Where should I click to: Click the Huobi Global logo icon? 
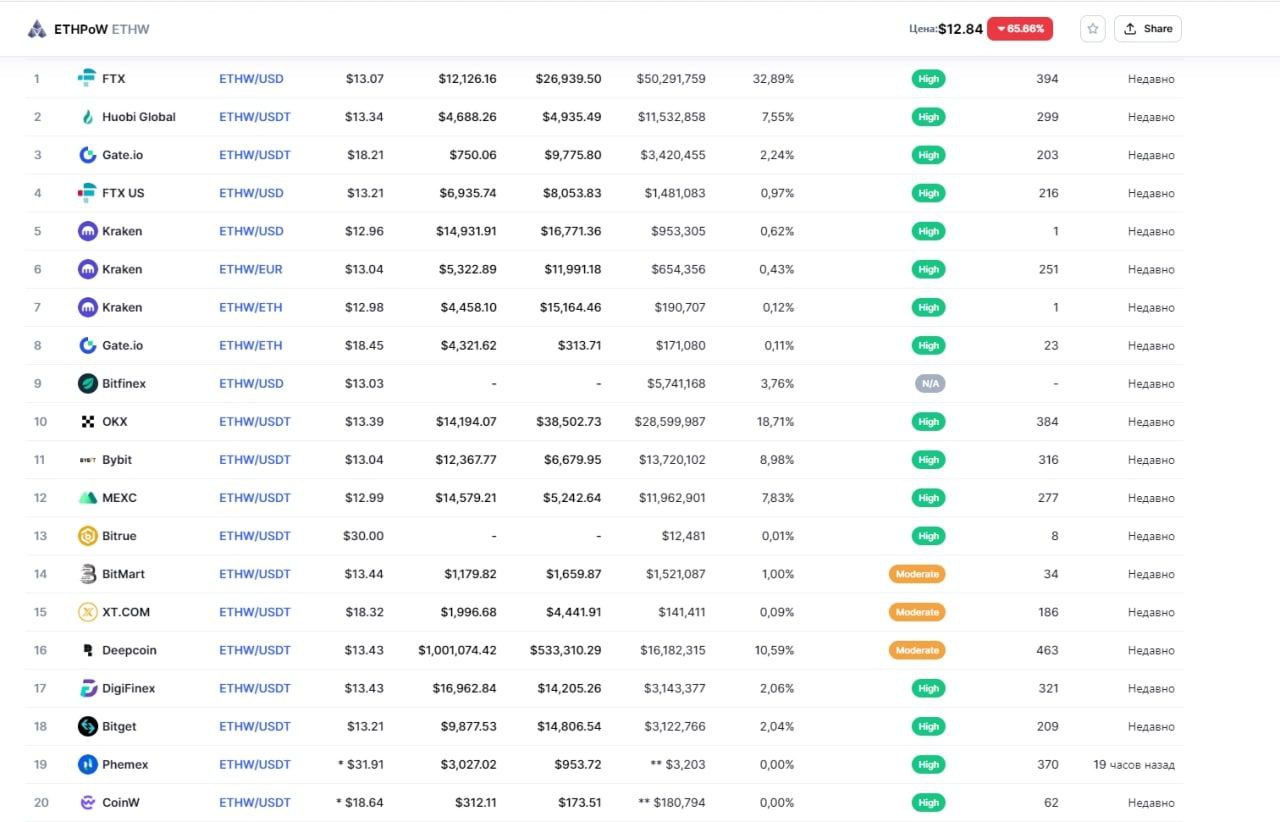[x=87, y=117]
